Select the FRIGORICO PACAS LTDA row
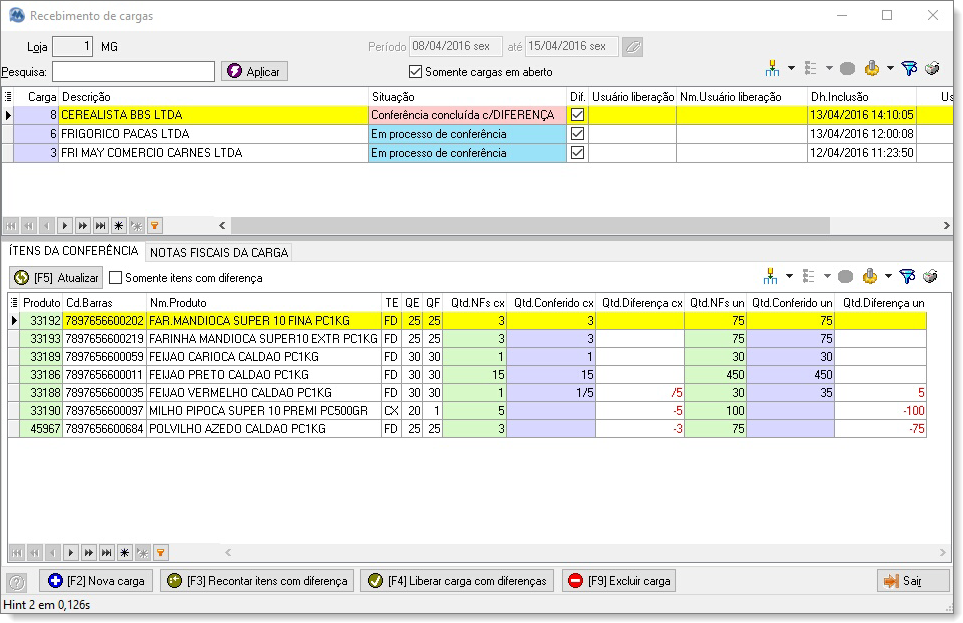The width and height of the screenshot is (963, 623). (x=477, y=134)
